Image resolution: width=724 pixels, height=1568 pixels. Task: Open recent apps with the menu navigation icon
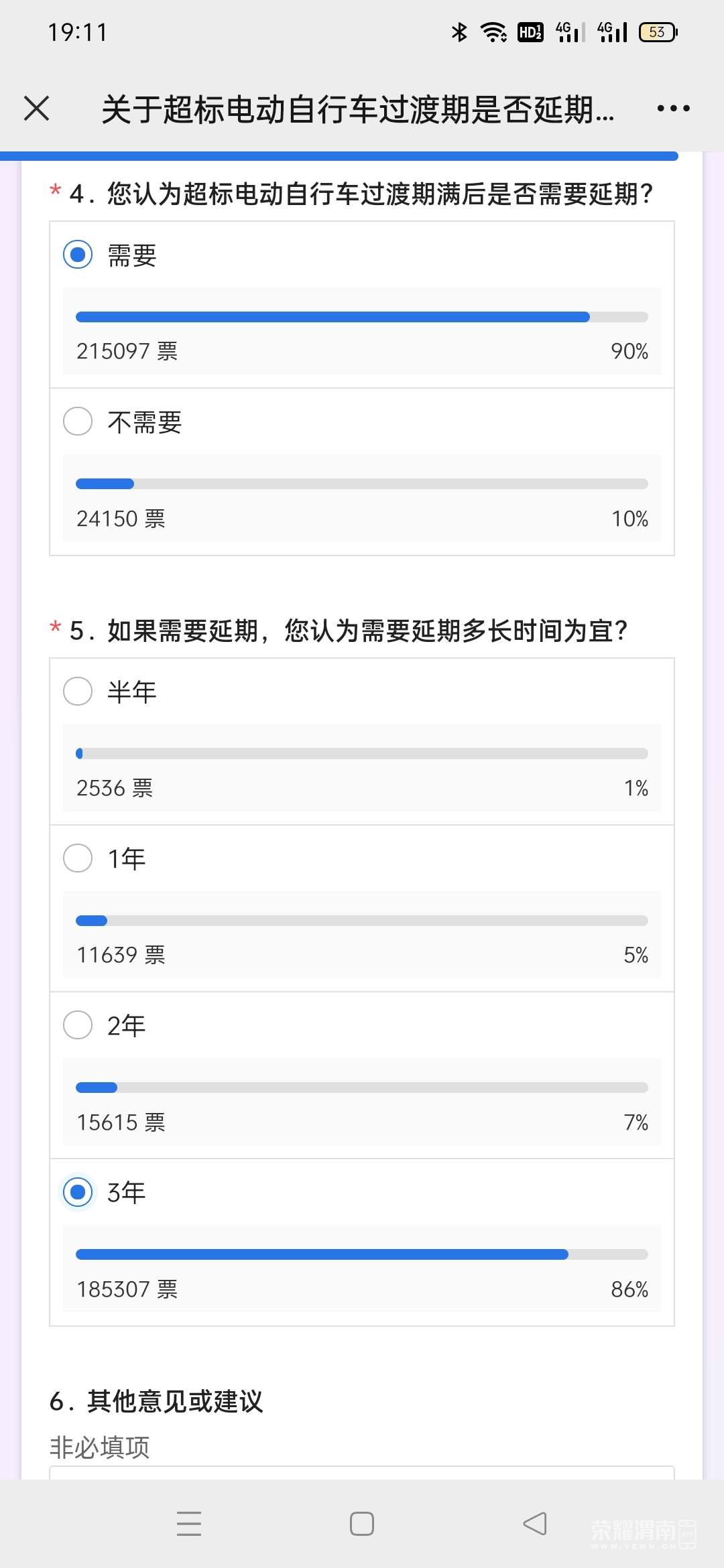tap(189, 1523)
